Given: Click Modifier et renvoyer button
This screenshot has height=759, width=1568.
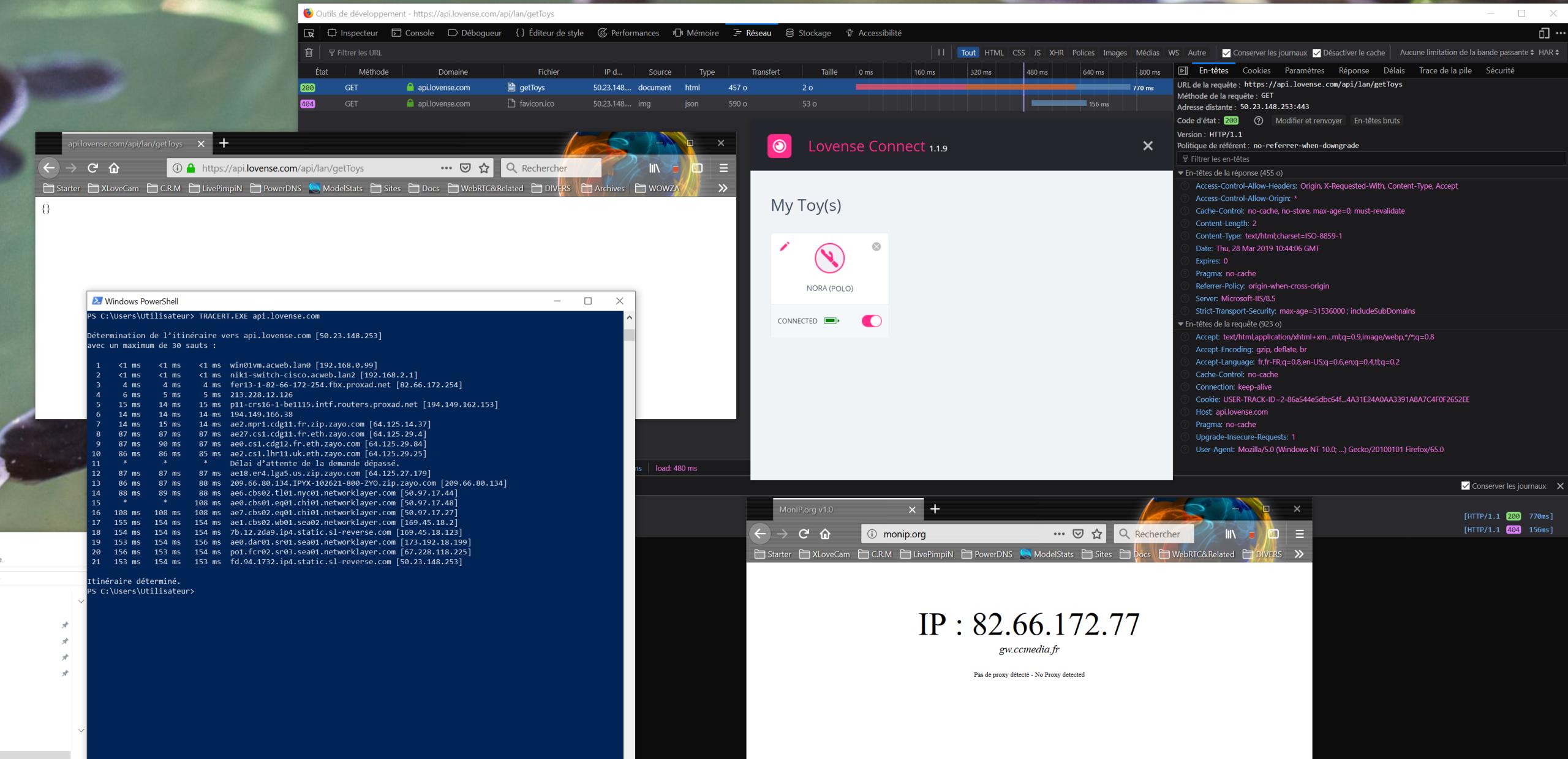Looking at the screenshot, I should coord(1308,121).
